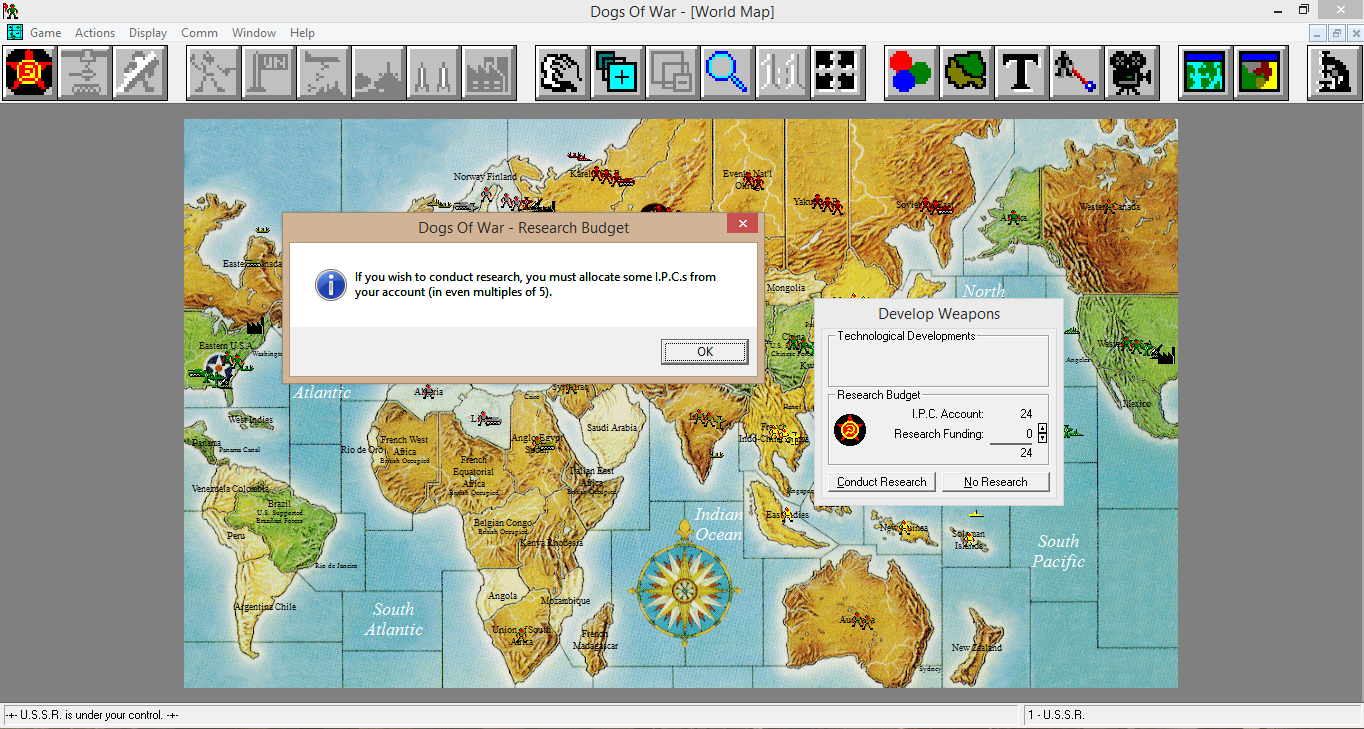The width and height of the screenshot is (1364, 729).
Task: Click the greyed 1:1 scale toolbar icon
Action: (x=782, y=73)
